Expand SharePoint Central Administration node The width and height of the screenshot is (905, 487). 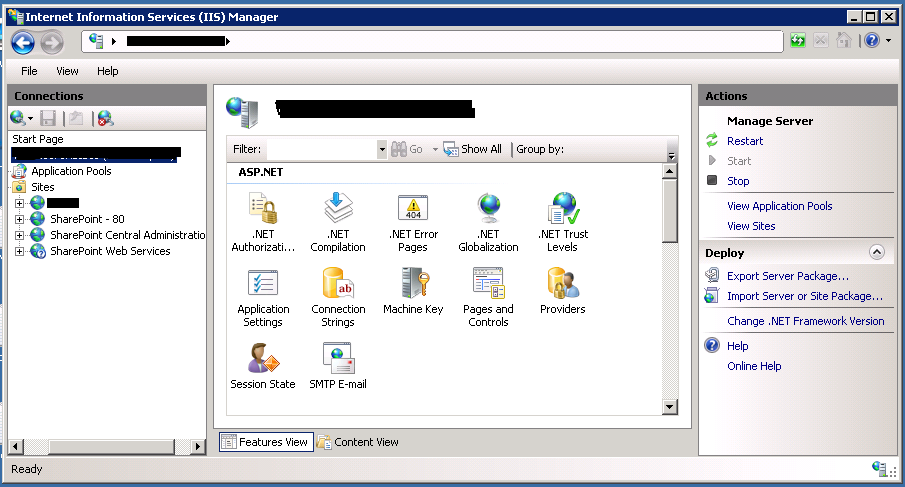pyautogui.click(x=19, y=235)
